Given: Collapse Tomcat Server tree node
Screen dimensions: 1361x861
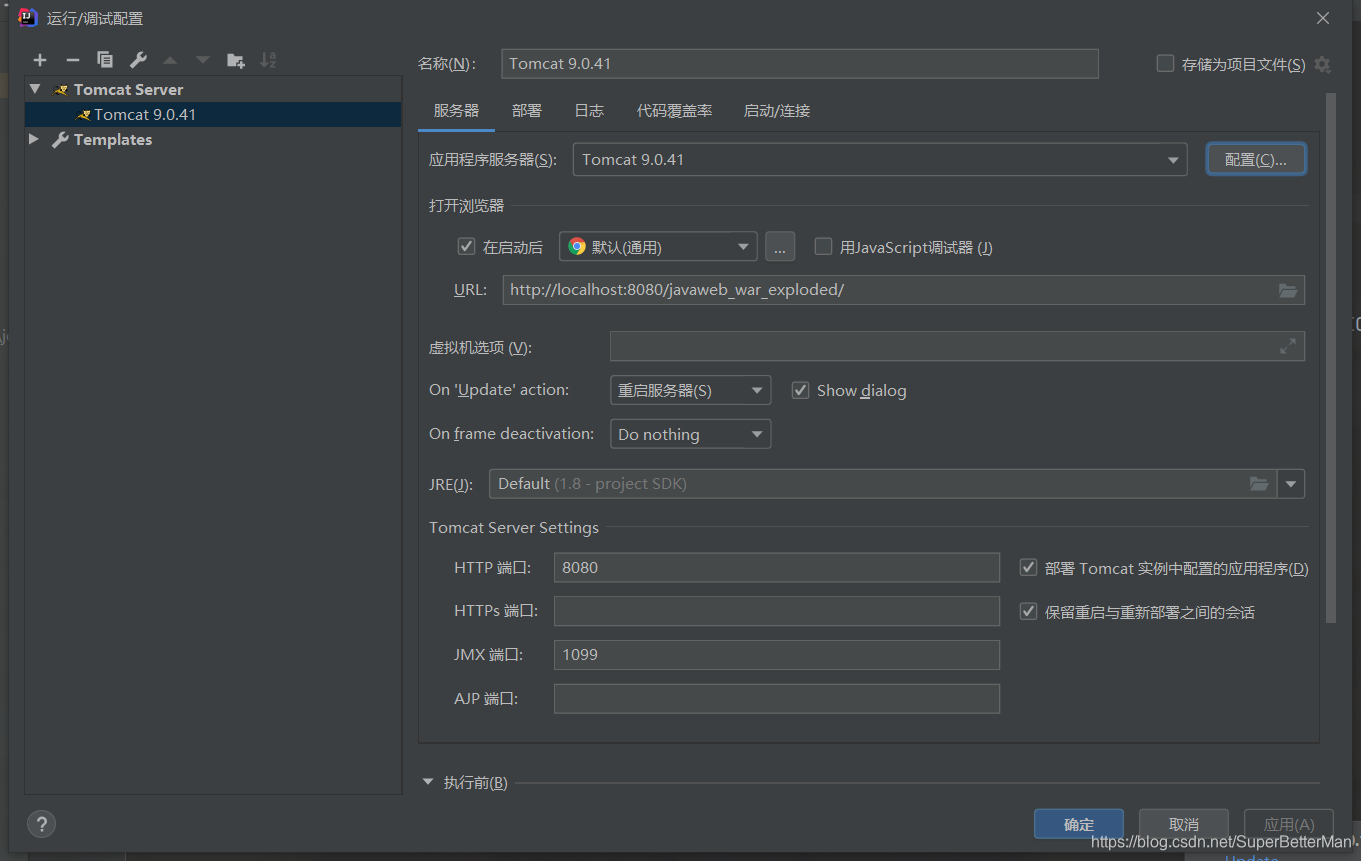Looking at the screenshot, I should [x=35, y=89].
